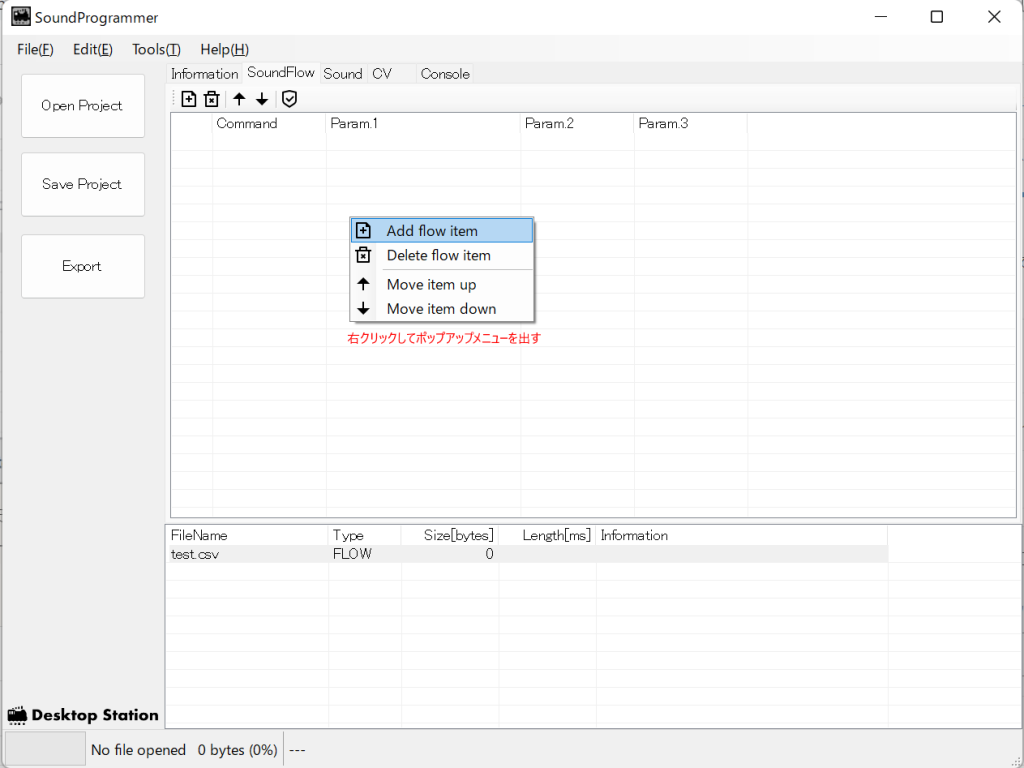Switch to the Information tab
The width and height of the screenshot is (1024, 768).
pyautogui.click(x=204, y=74)
